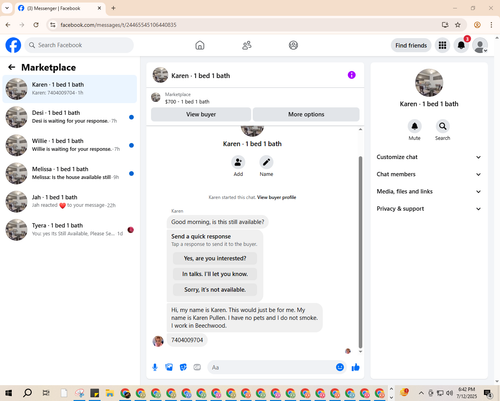Open the taskbar clock and date

click(x=466, y=393)
